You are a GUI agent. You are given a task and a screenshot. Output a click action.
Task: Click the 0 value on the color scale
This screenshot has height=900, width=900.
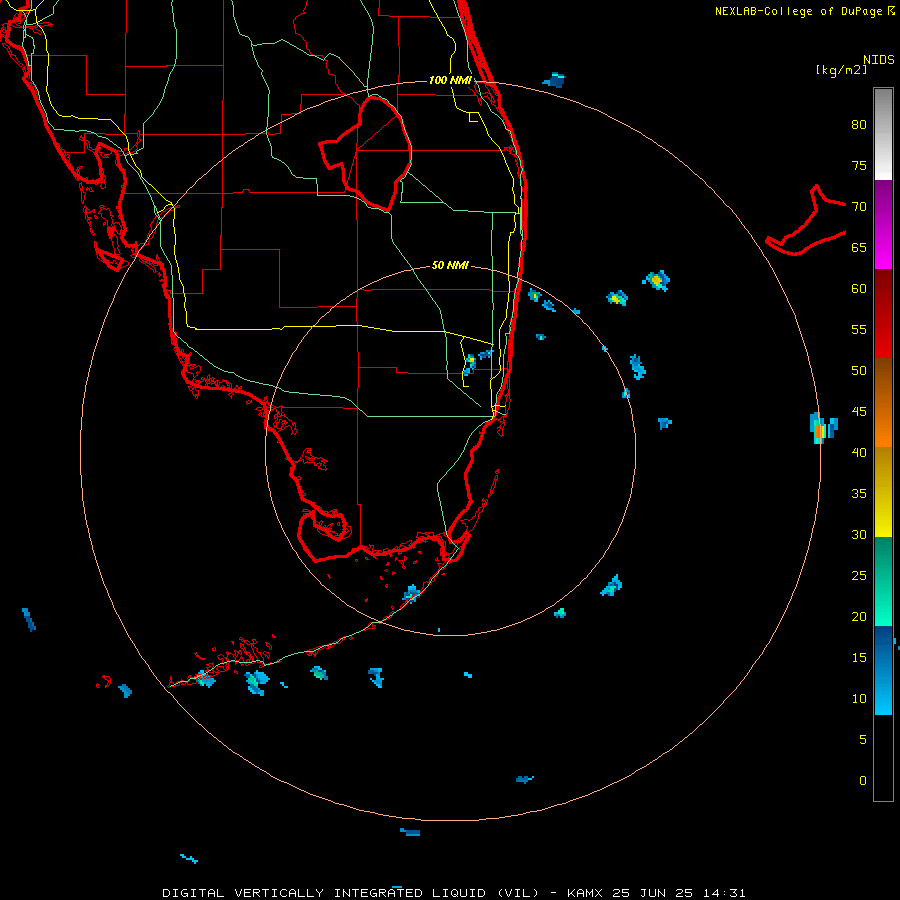[863, 781]
